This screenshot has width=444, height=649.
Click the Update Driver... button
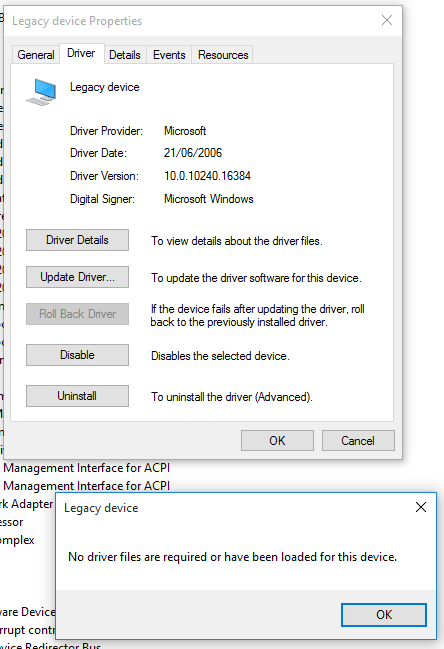(77, 277)
